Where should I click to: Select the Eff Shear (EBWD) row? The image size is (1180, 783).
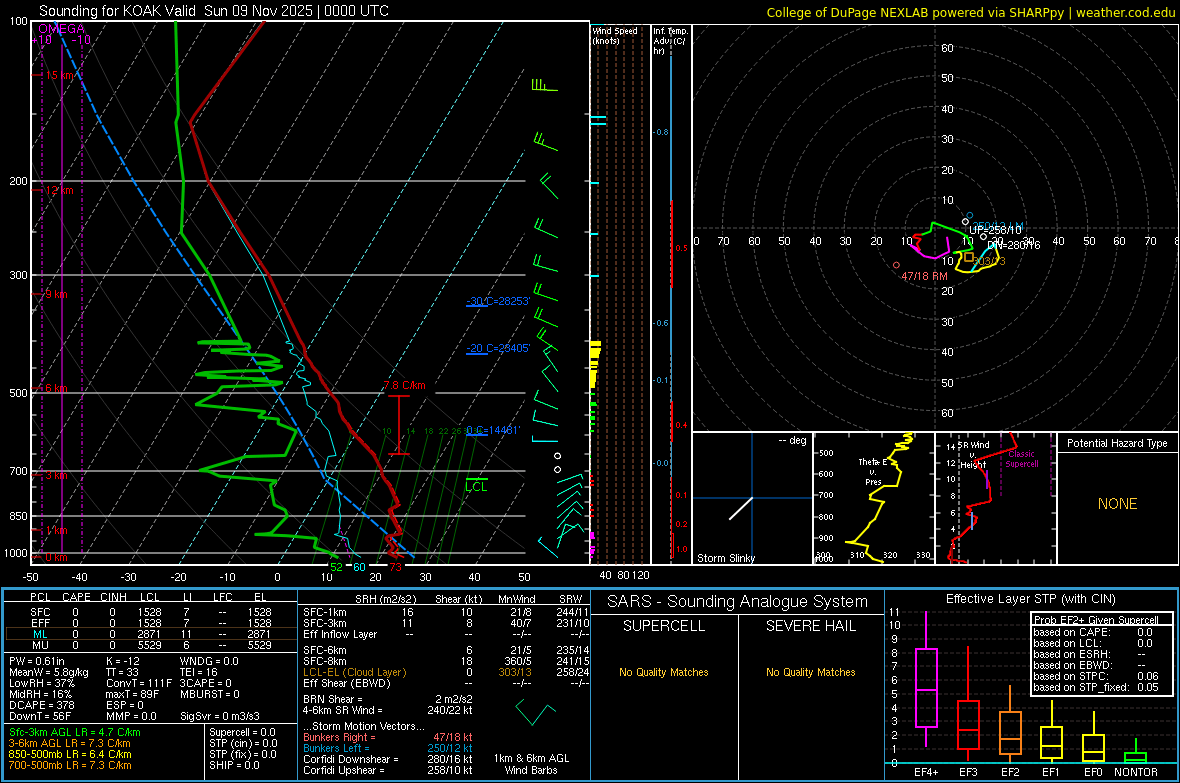click(x=446, y=683)
